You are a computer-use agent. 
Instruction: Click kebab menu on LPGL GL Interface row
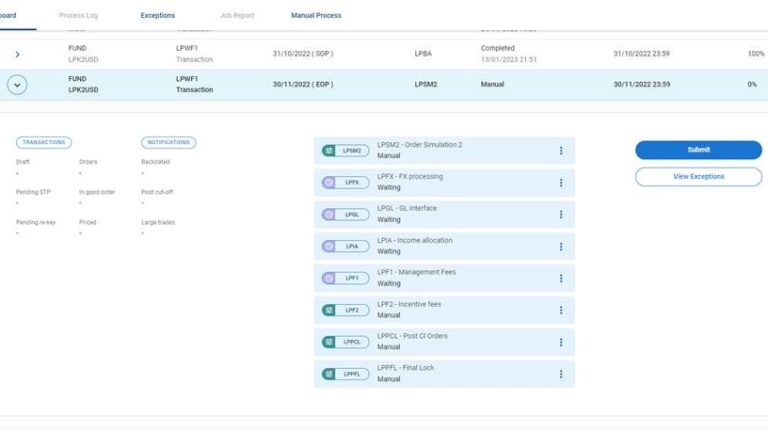pos(561,214)
